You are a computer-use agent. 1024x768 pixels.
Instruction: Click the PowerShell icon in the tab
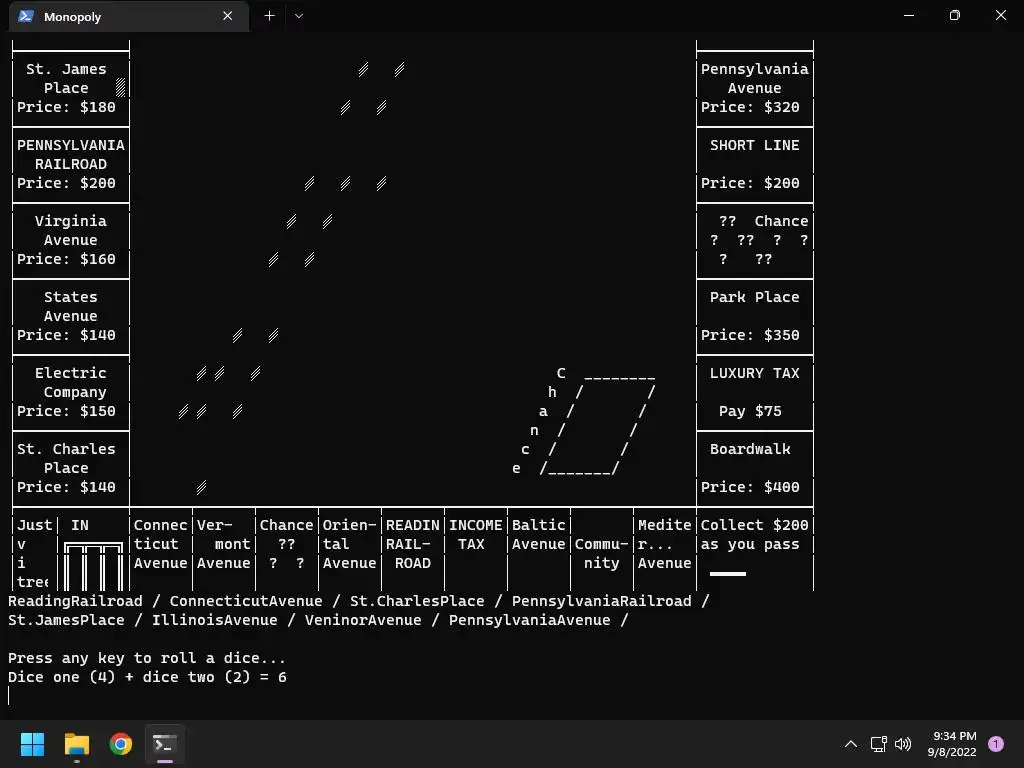pos(26,16)
